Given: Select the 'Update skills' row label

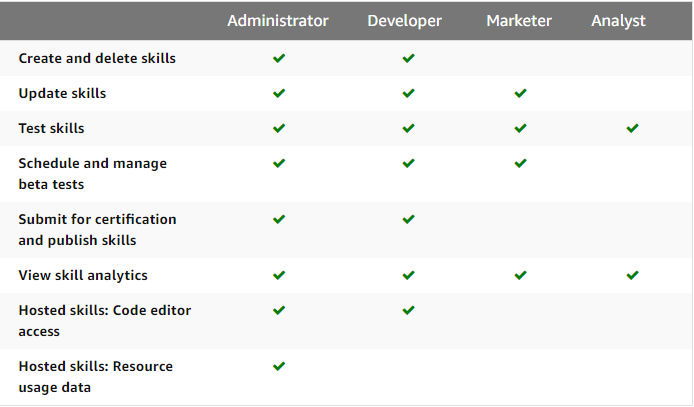Looking at the screenshot, I should coord(62,94).
